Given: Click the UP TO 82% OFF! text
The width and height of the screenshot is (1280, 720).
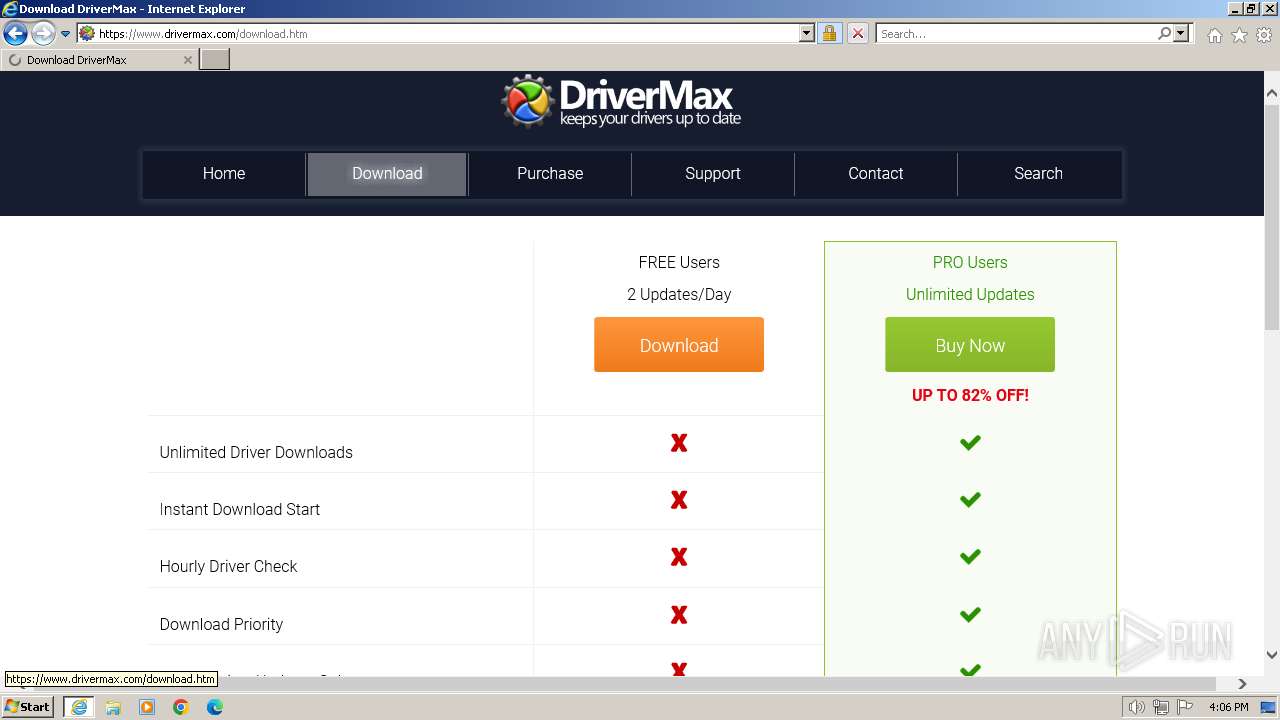Looking at the screenshot, I should click(970, 395).
